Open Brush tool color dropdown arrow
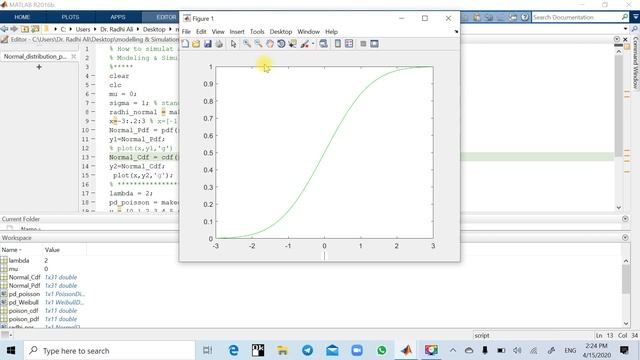 (x=313, y=44)
